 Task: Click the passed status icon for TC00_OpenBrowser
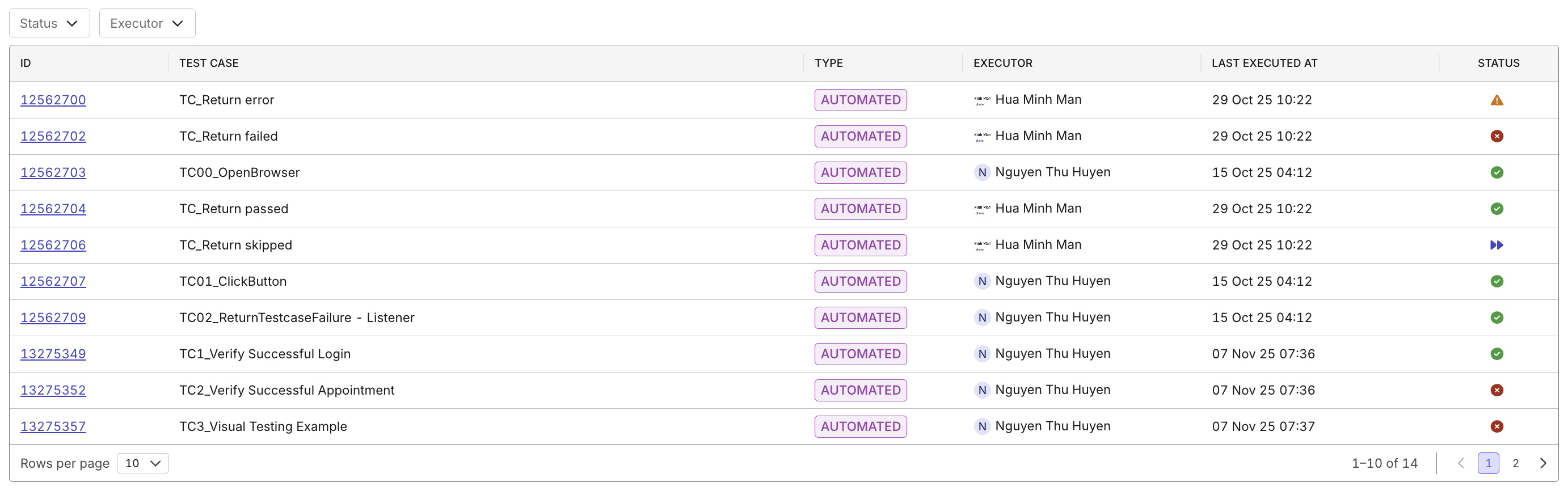tap(1496, 172)
